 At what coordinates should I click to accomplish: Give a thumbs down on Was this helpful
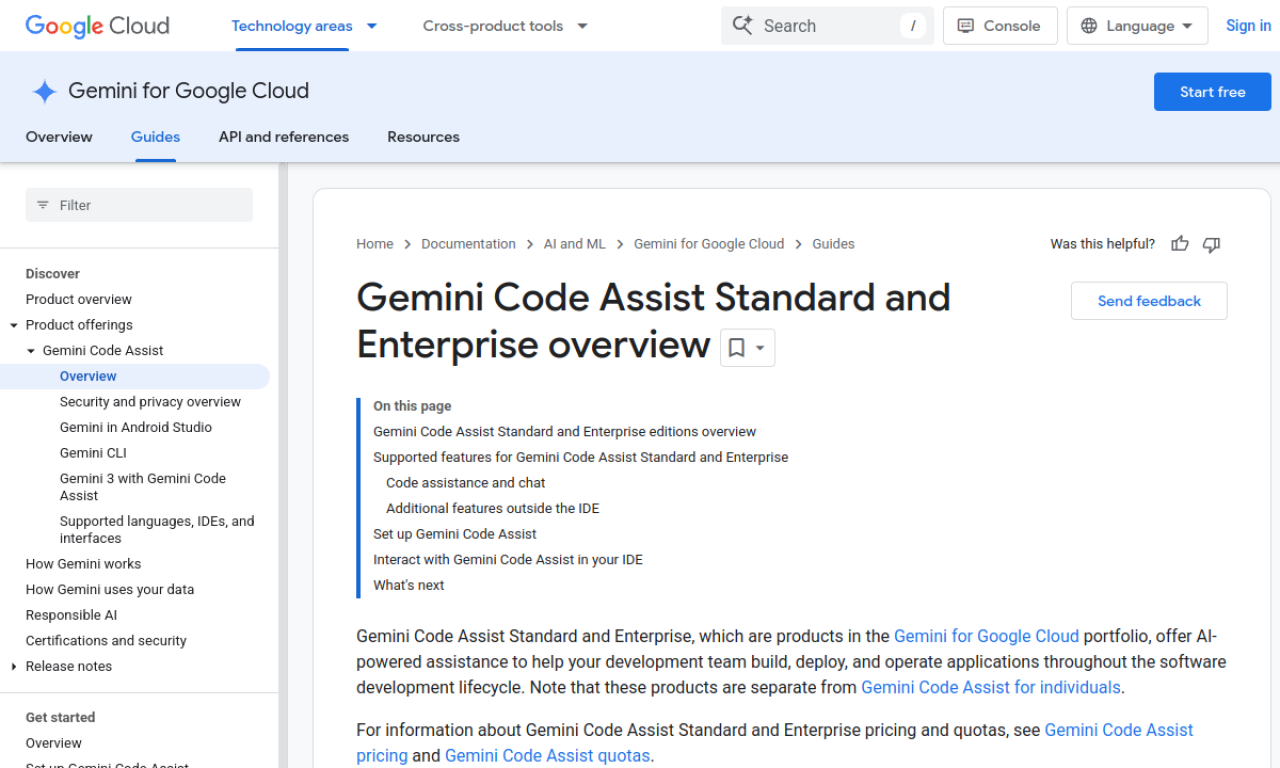[x=1211, y=243]
